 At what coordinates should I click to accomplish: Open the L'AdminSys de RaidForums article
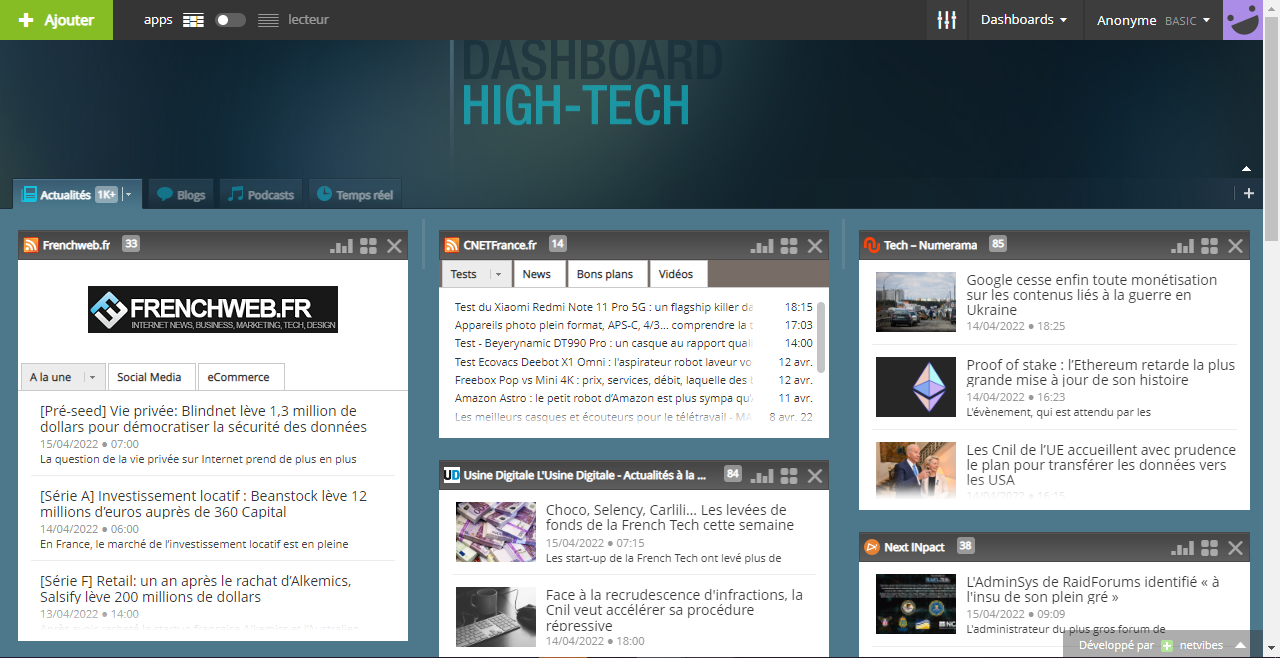click(x=1093, y=589)
